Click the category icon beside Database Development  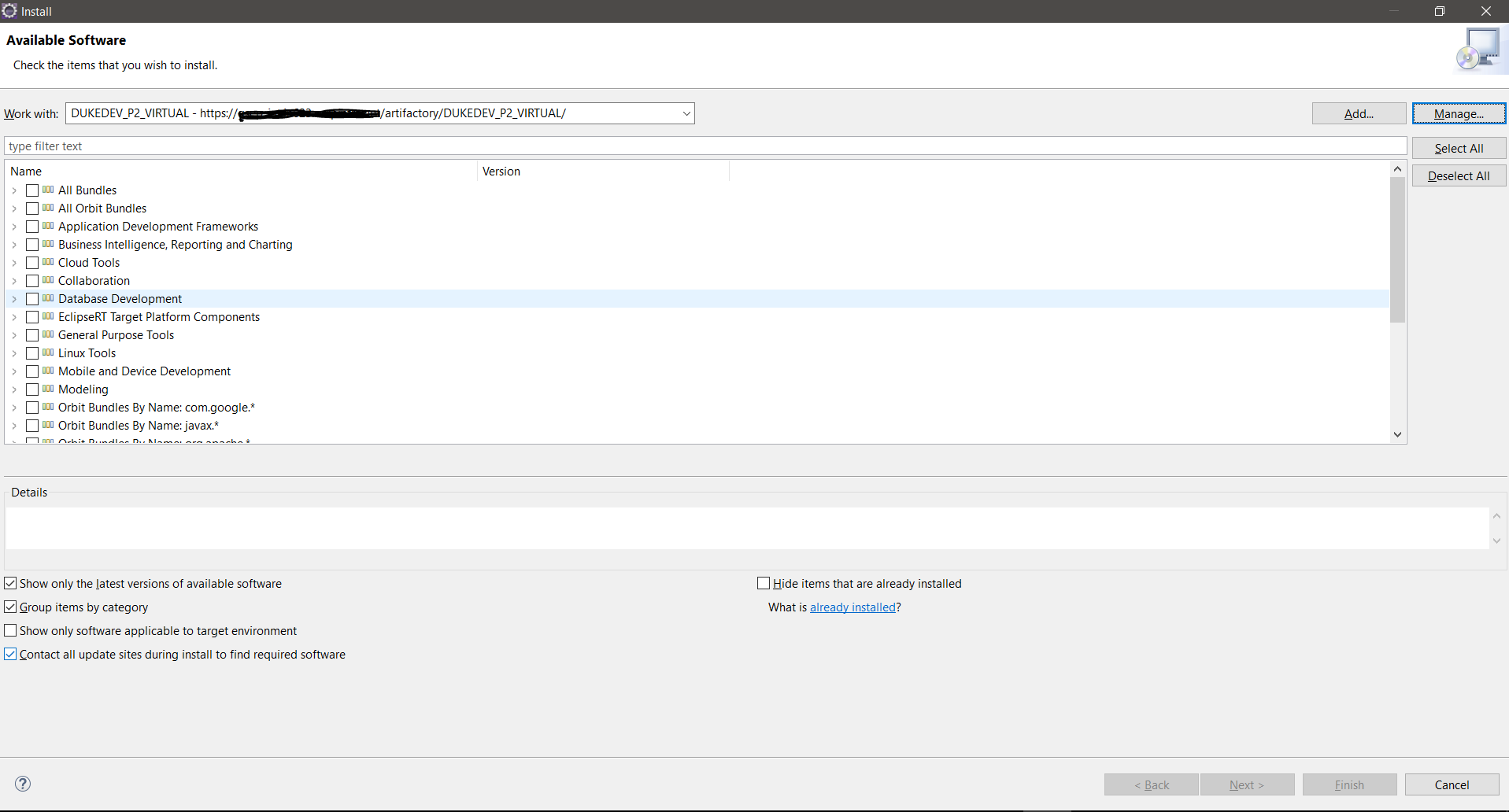point(48,298)
